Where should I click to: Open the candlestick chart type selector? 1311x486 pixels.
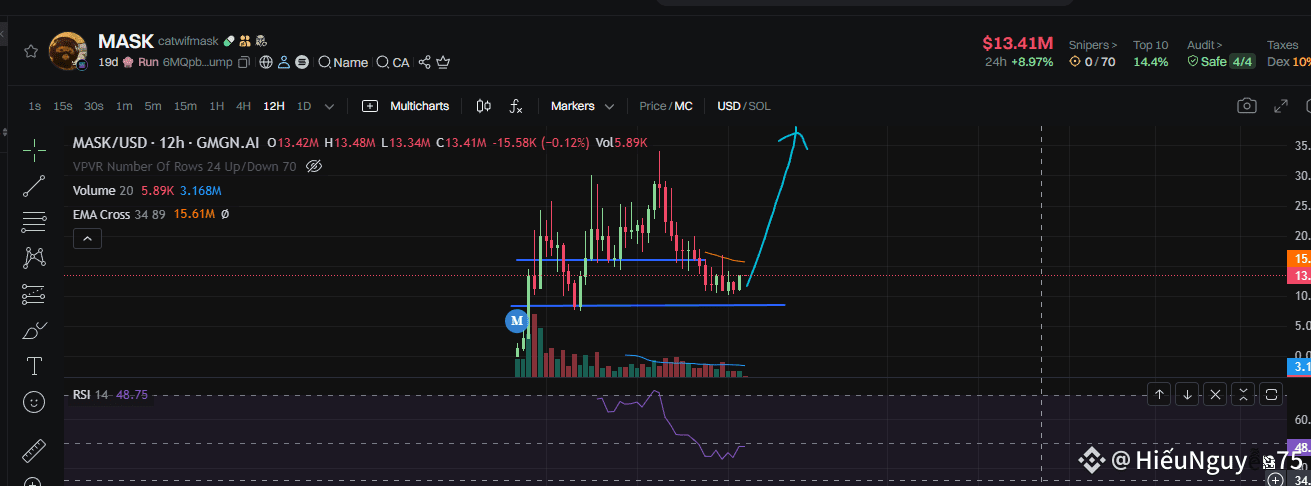point(484,106)
